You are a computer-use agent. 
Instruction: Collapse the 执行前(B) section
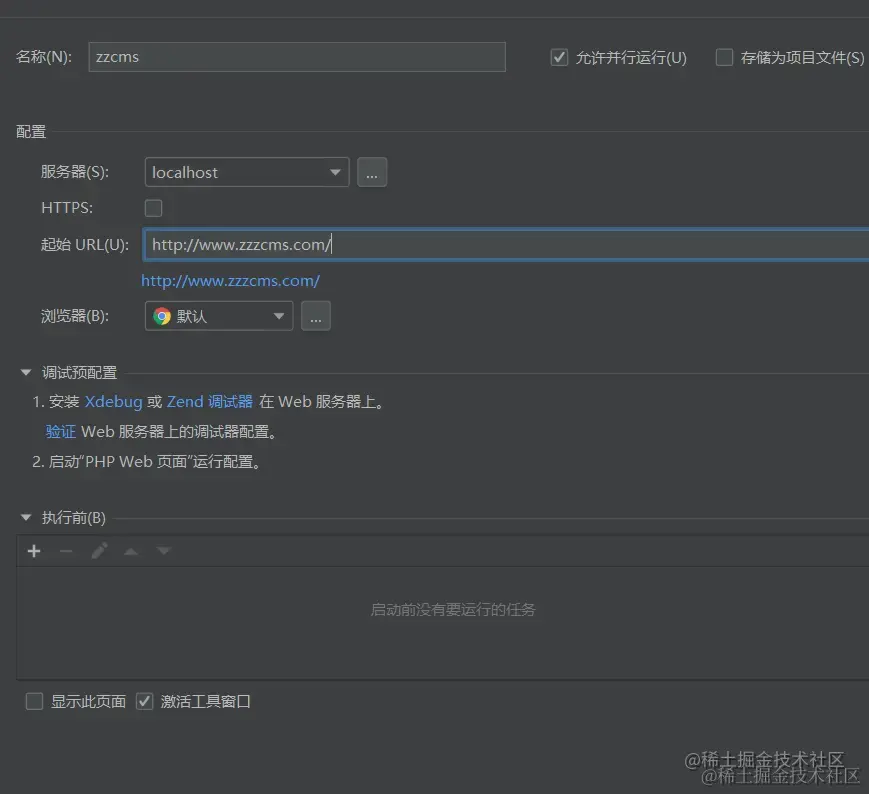point(25,518)
